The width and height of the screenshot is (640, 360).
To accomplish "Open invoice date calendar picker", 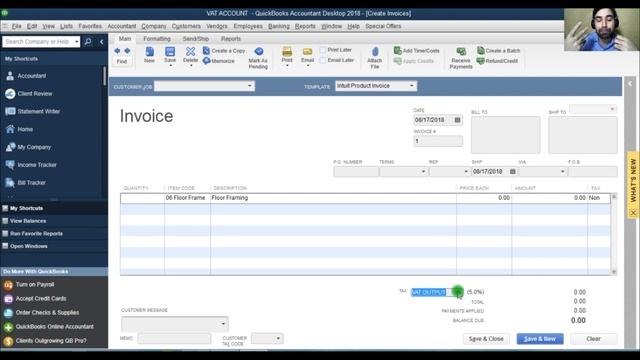I will (x=458, y=120).
